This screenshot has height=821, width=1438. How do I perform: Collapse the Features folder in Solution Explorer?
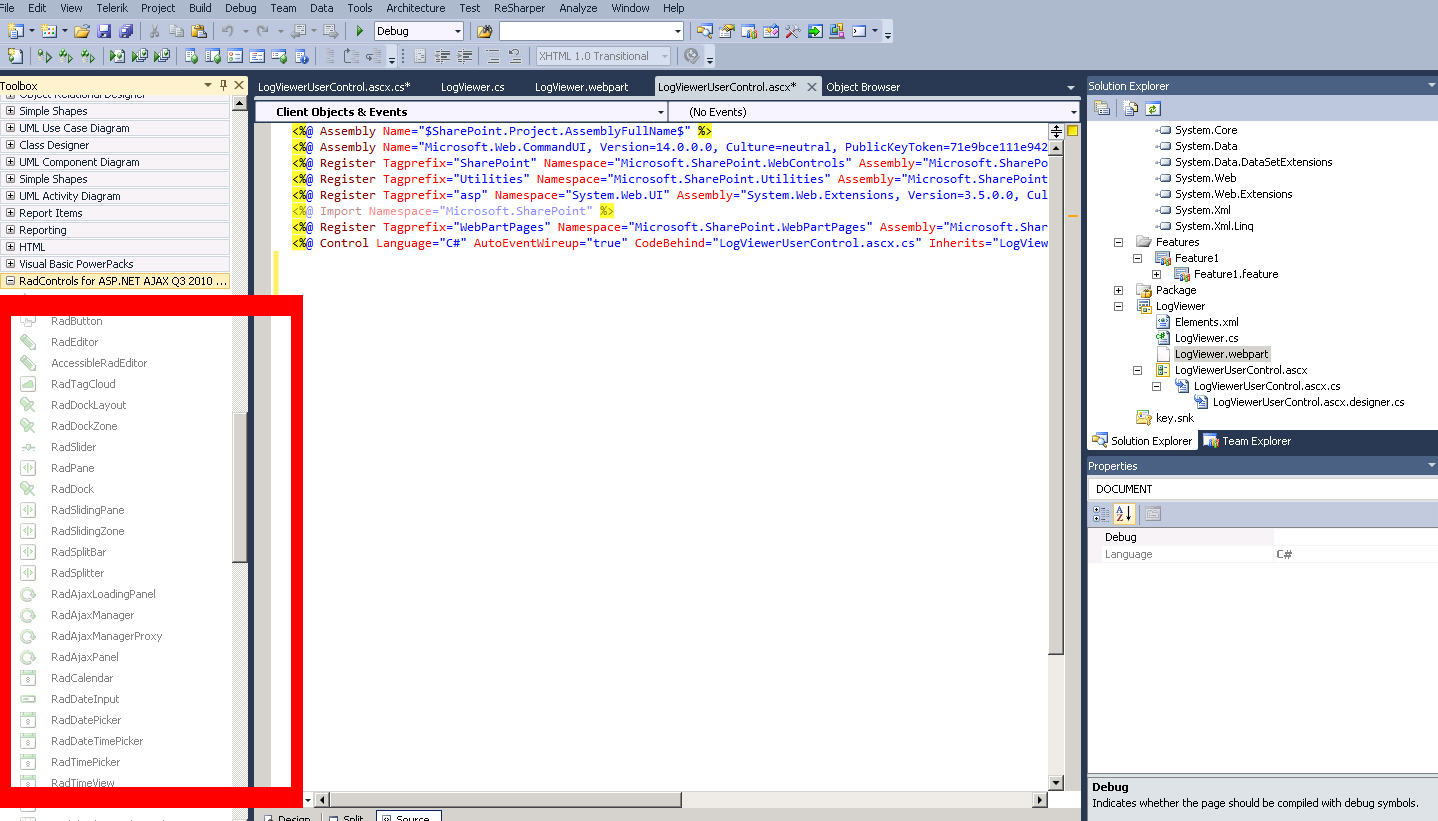(x=1119, y=242)
